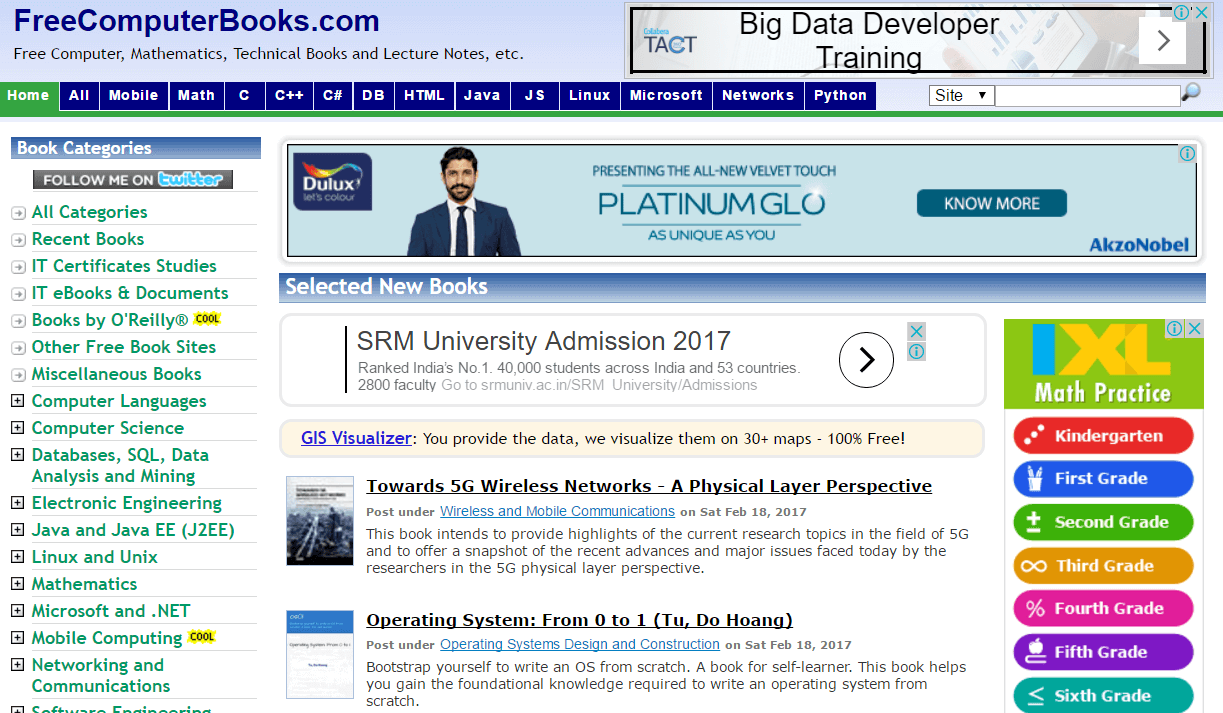
Task: Click arrow icon beside IT Certificates Studies
Action: (18, 267)
